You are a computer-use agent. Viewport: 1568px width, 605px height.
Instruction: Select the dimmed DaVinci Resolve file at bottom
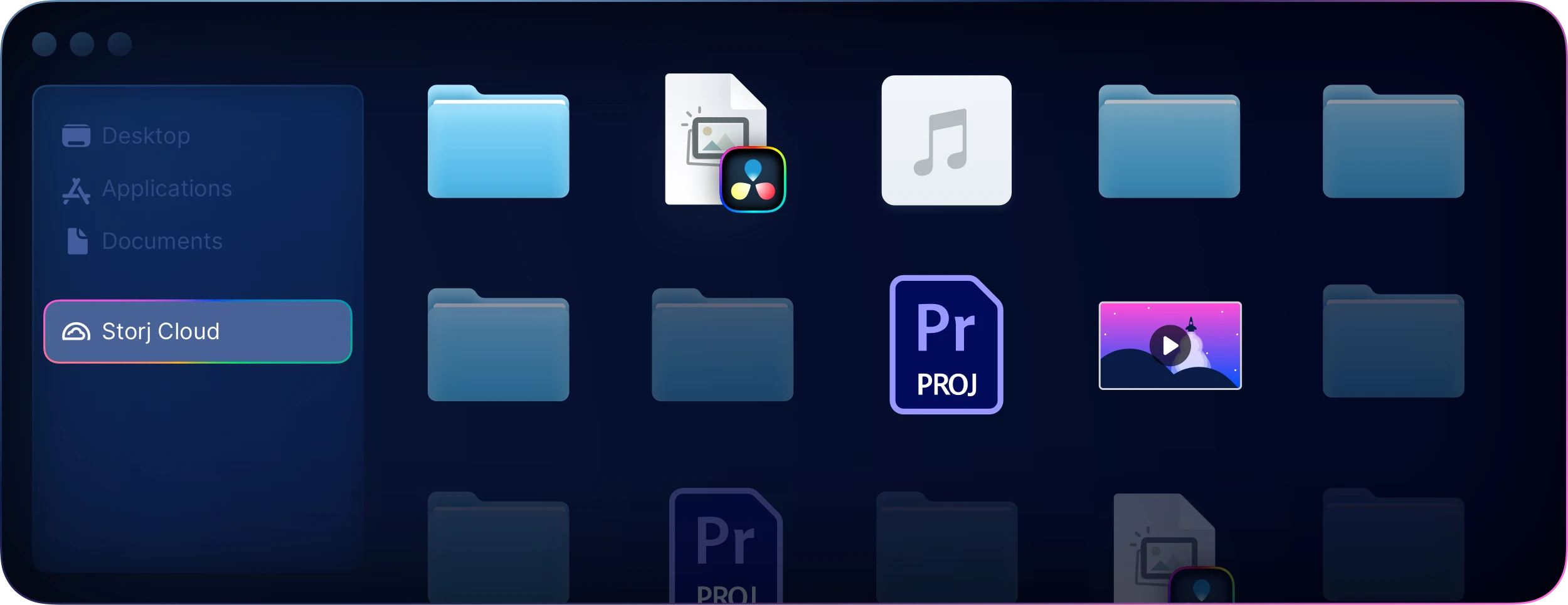point(1173,549)
